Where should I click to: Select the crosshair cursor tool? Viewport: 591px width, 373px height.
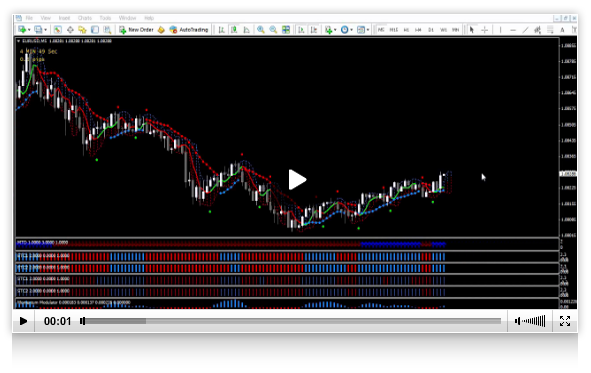tap(485, 29)
